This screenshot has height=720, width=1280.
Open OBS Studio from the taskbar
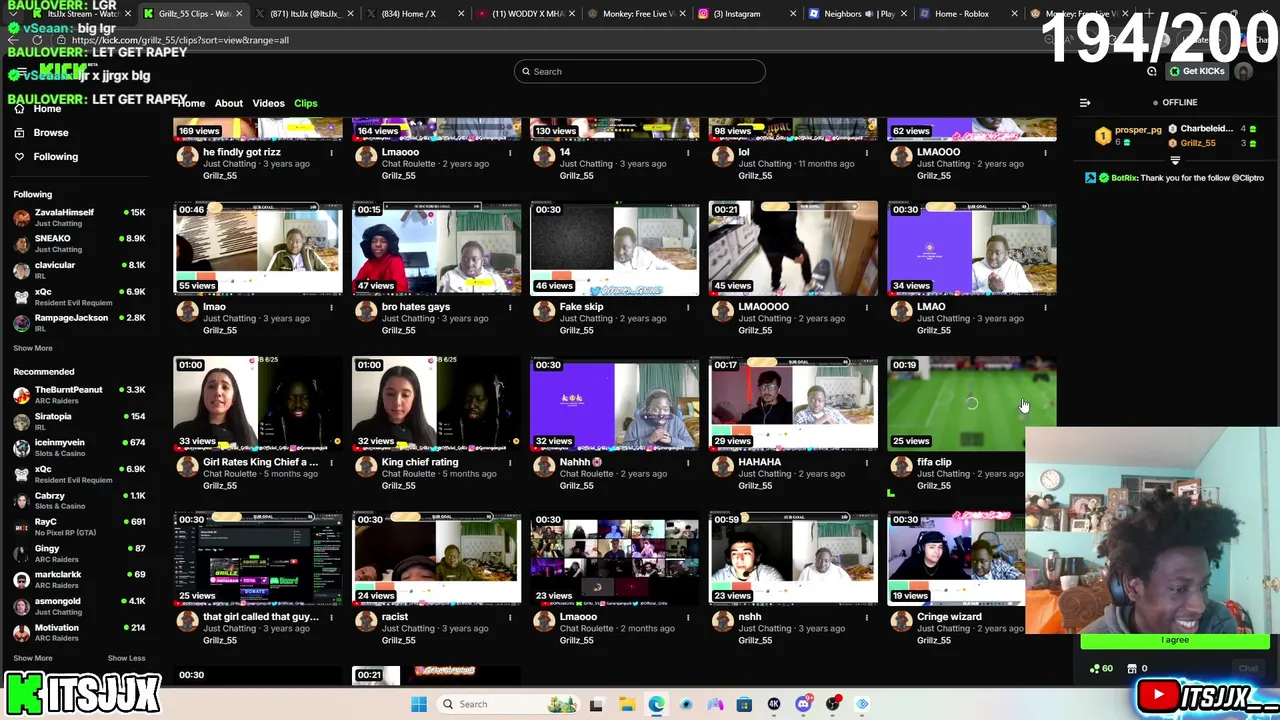click(833, 704)
